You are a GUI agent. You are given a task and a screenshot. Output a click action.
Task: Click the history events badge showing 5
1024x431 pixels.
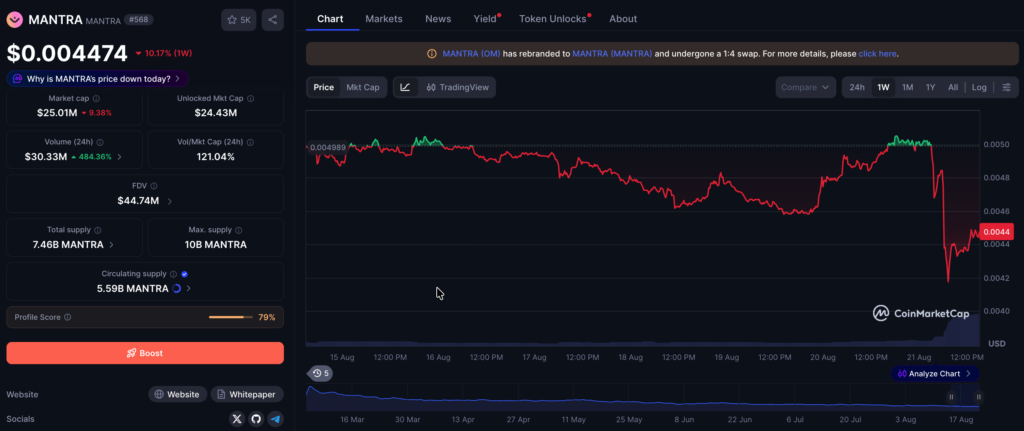[321, 374]
